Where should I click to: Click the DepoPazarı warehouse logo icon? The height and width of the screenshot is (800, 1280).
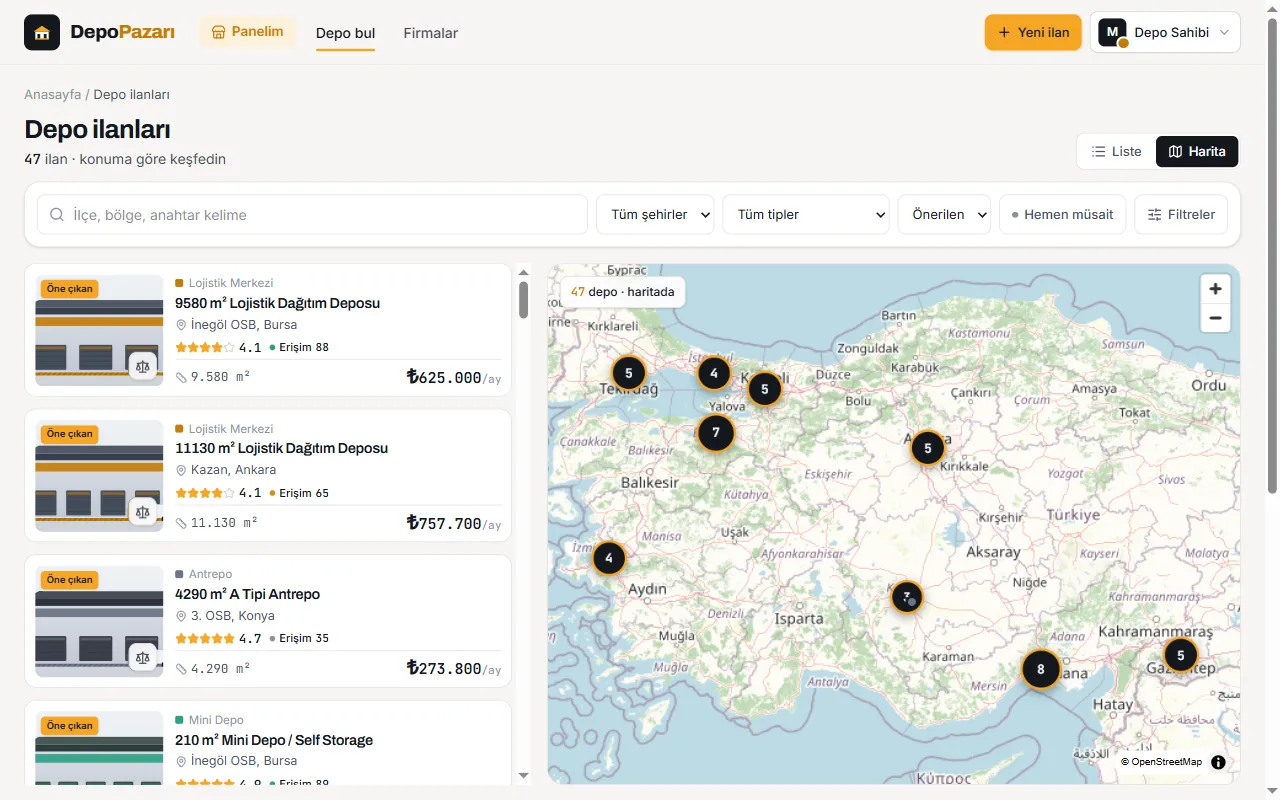point(42,33)
